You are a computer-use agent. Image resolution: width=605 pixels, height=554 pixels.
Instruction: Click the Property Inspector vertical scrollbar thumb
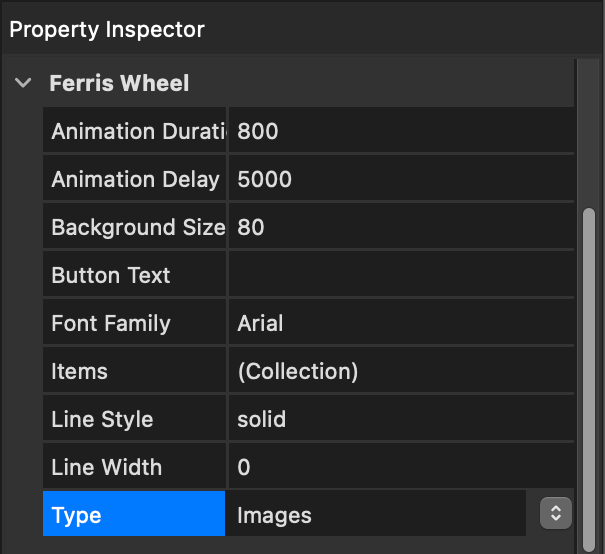click(x=589, y=380)
